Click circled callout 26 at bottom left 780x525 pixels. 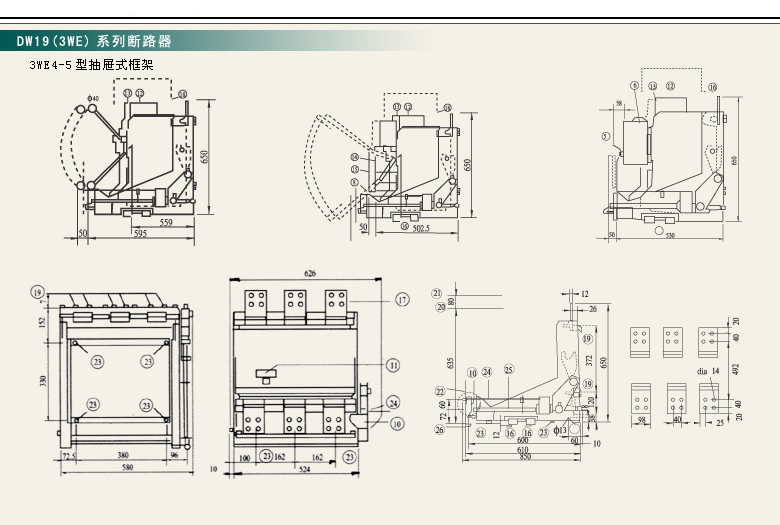pyautogui.click(x=439, y=430)
